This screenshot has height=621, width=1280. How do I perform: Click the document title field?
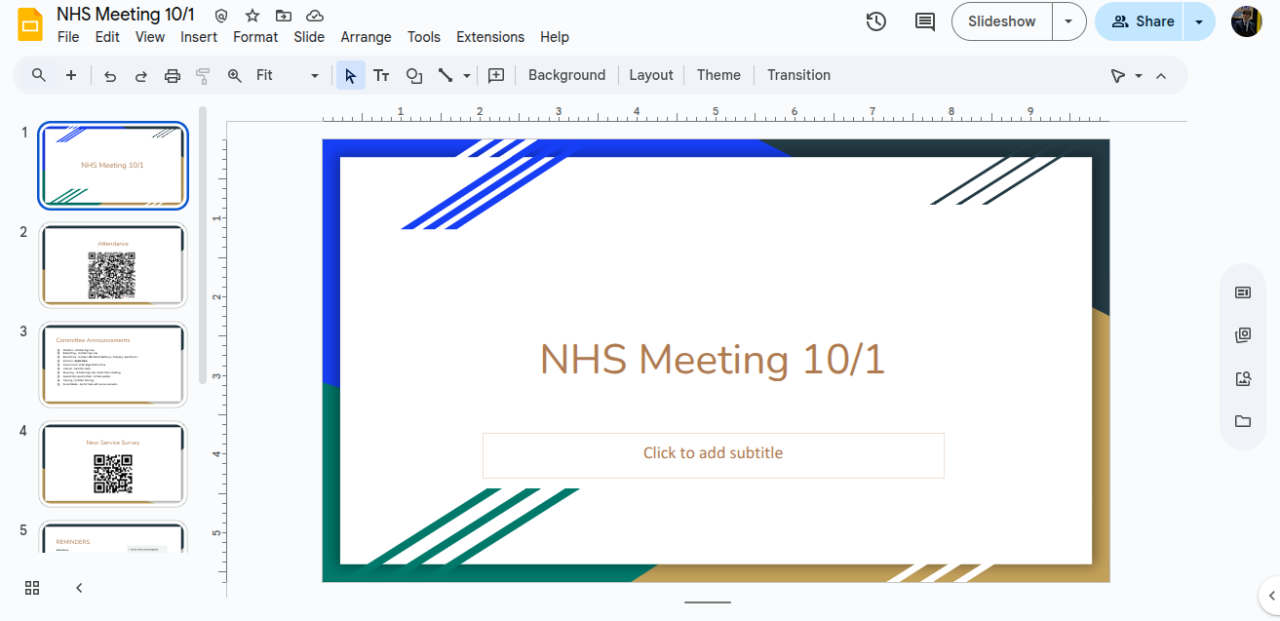(125, 14)
